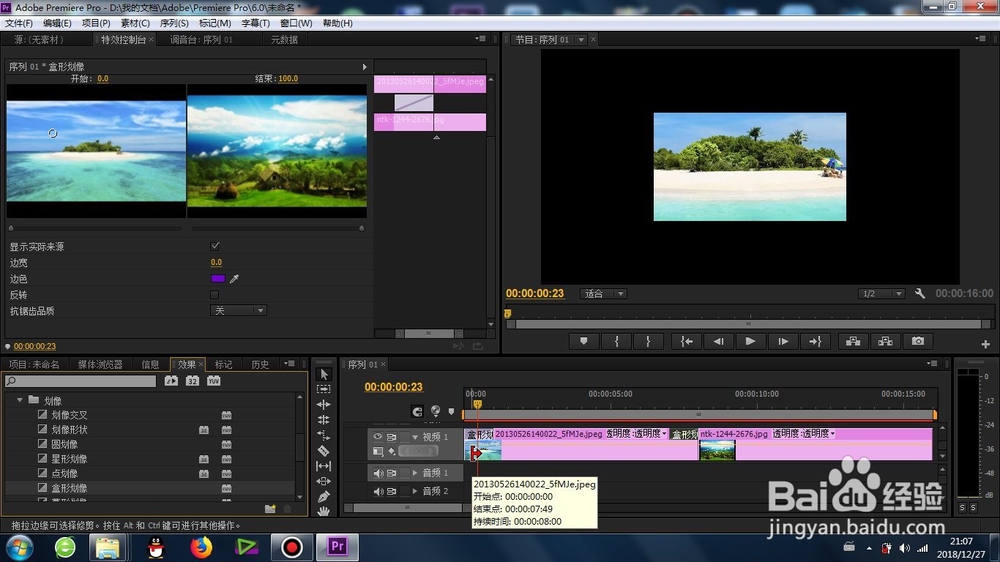
Task: Open the 素材(C) menu
Action: point(135,23)
